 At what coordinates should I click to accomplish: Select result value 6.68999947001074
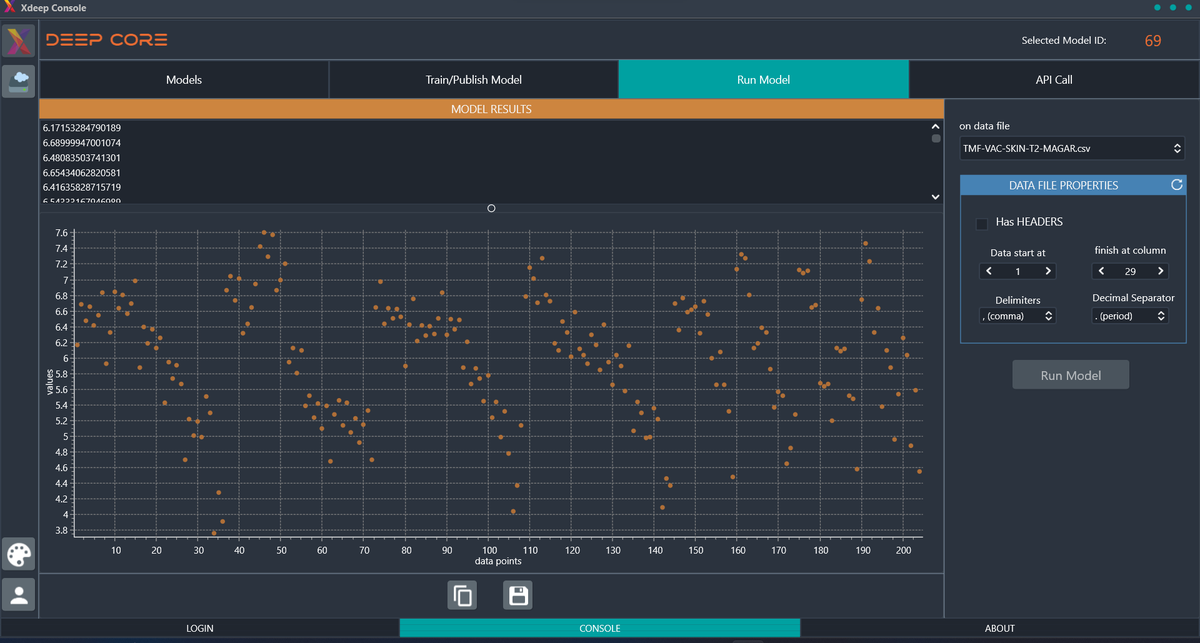(82, 143)
